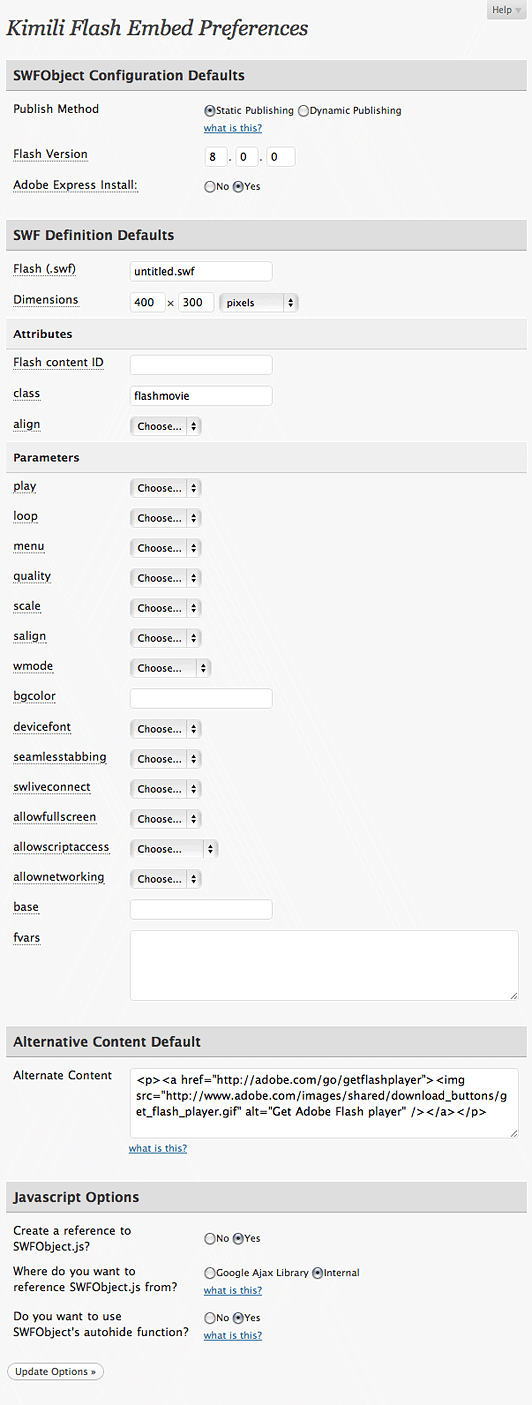Open 'what is this?' below Alternate Content

click(x=158, y=1148)
